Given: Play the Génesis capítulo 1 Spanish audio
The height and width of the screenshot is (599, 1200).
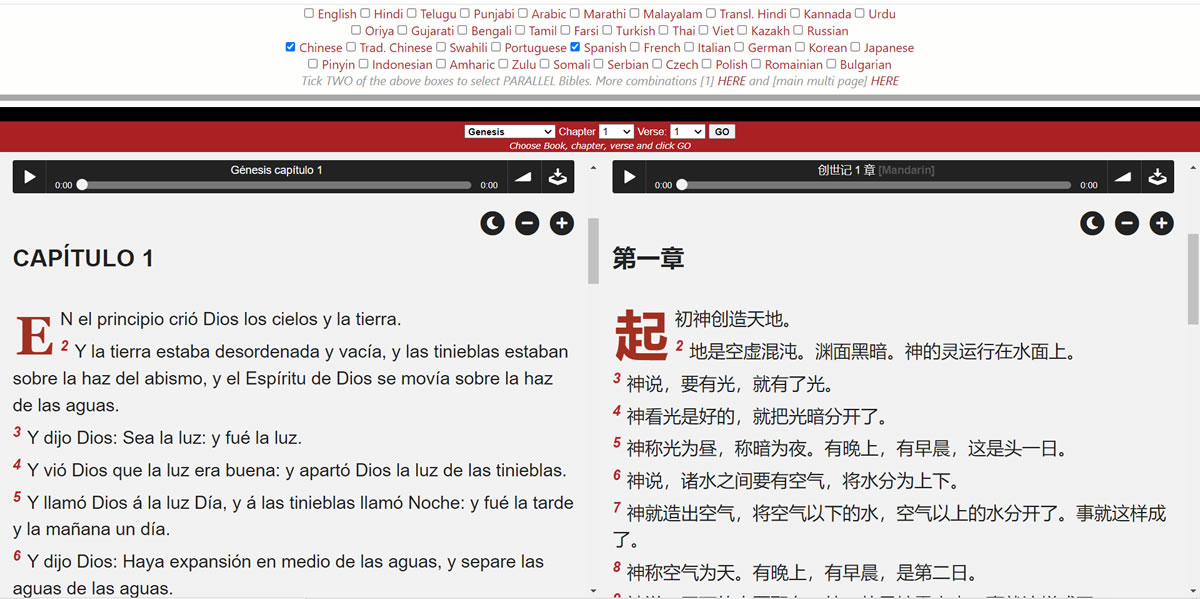Looking at the screenshot, I should [29, 177].
